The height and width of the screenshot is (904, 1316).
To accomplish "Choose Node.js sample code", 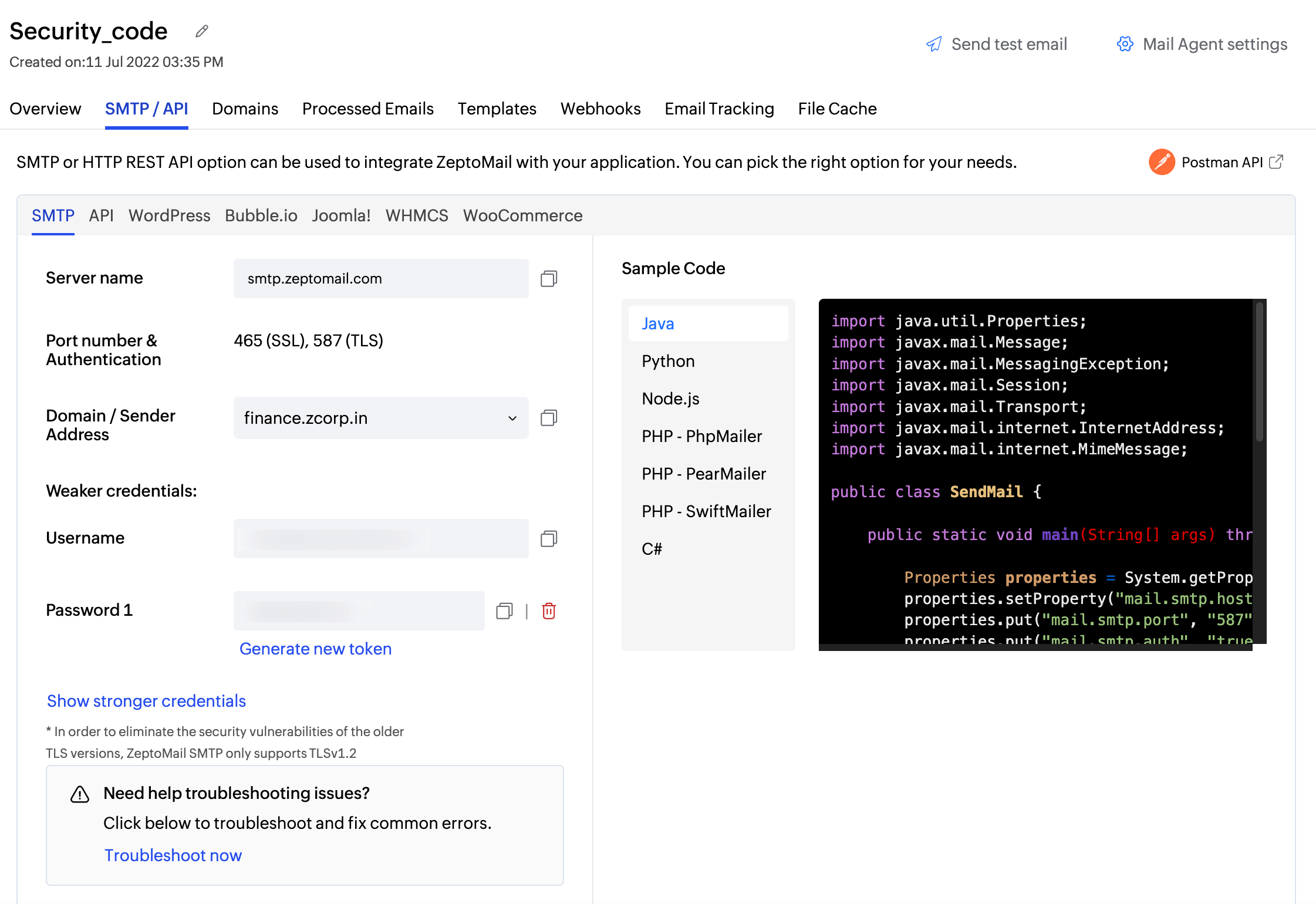I will tap(670, 399).
